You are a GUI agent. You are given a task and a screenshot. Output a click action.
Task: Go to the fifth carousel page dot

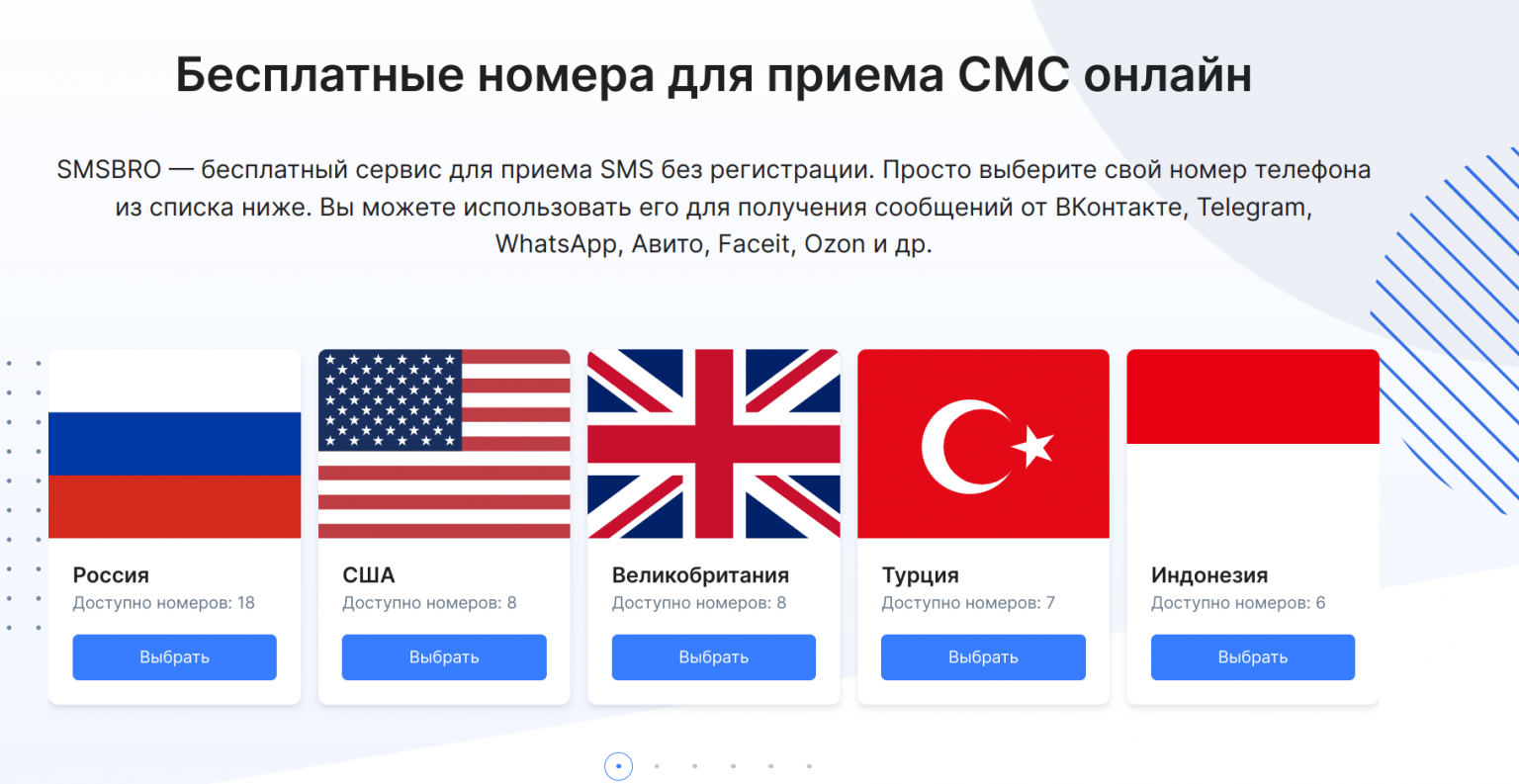[x=771, y=766]
